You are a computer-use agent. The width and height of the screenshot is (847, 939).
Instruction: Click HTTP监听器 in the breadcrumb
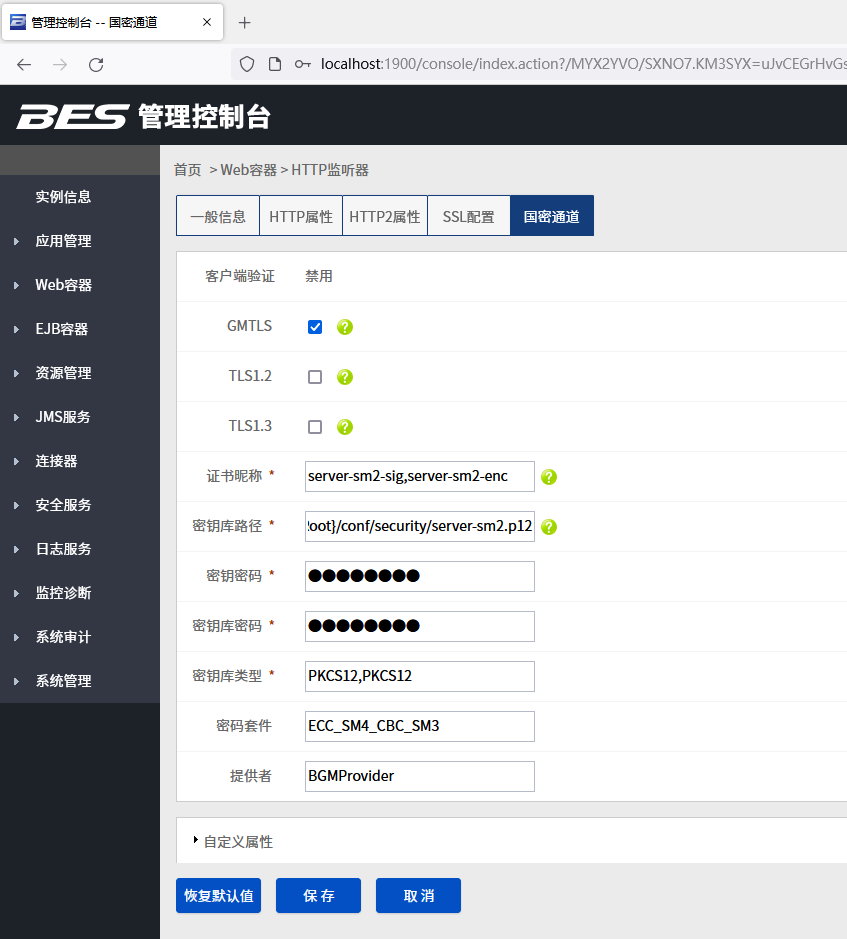pos(330,170)
